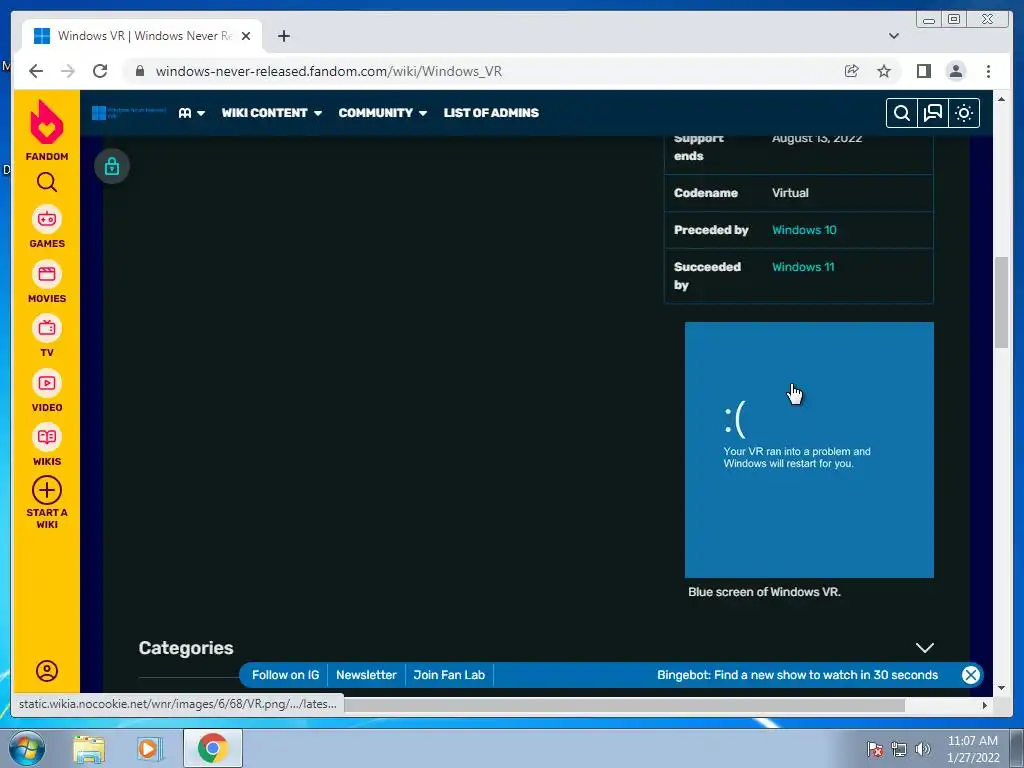Launch Windows Media Player from the taskbar
Image resolution: width=1024 pixels, height=768 pixels.
tap(150, 749)
